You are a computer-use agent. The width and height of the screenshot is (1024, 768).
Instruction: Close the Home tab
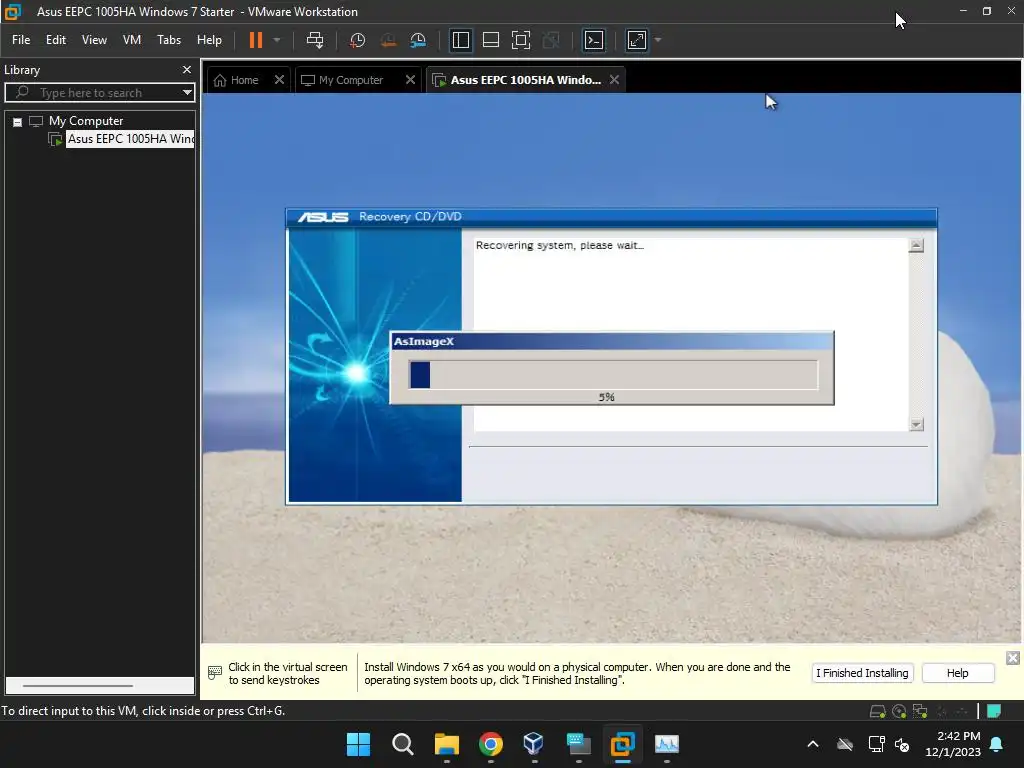[279, 80]
